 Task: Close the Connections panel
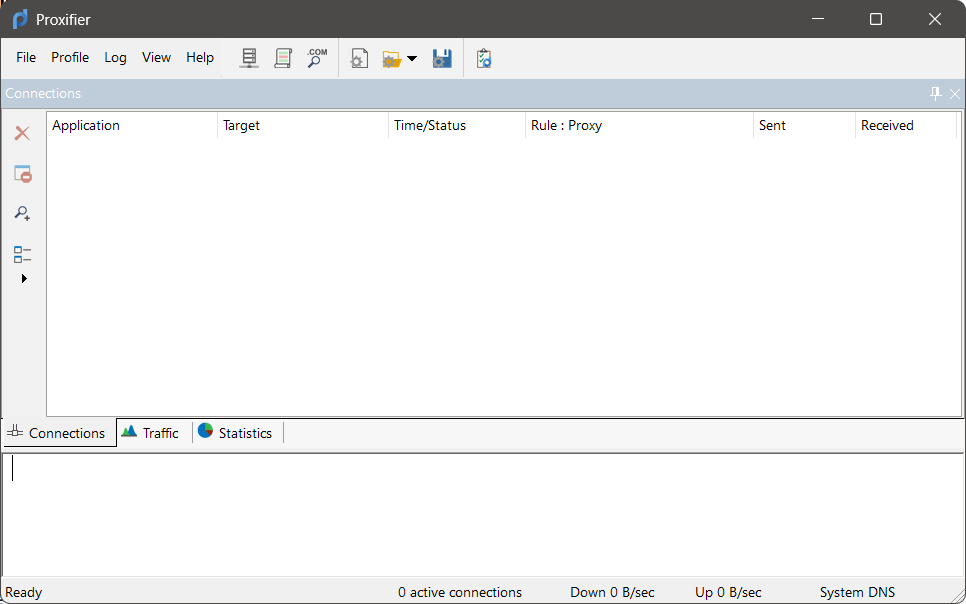(955, 94)
